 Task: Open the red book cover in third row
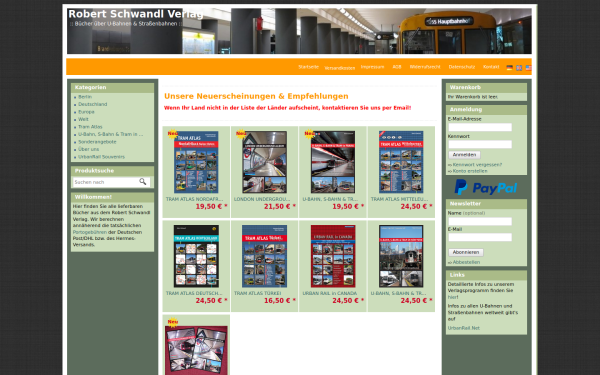coord(196,350)
